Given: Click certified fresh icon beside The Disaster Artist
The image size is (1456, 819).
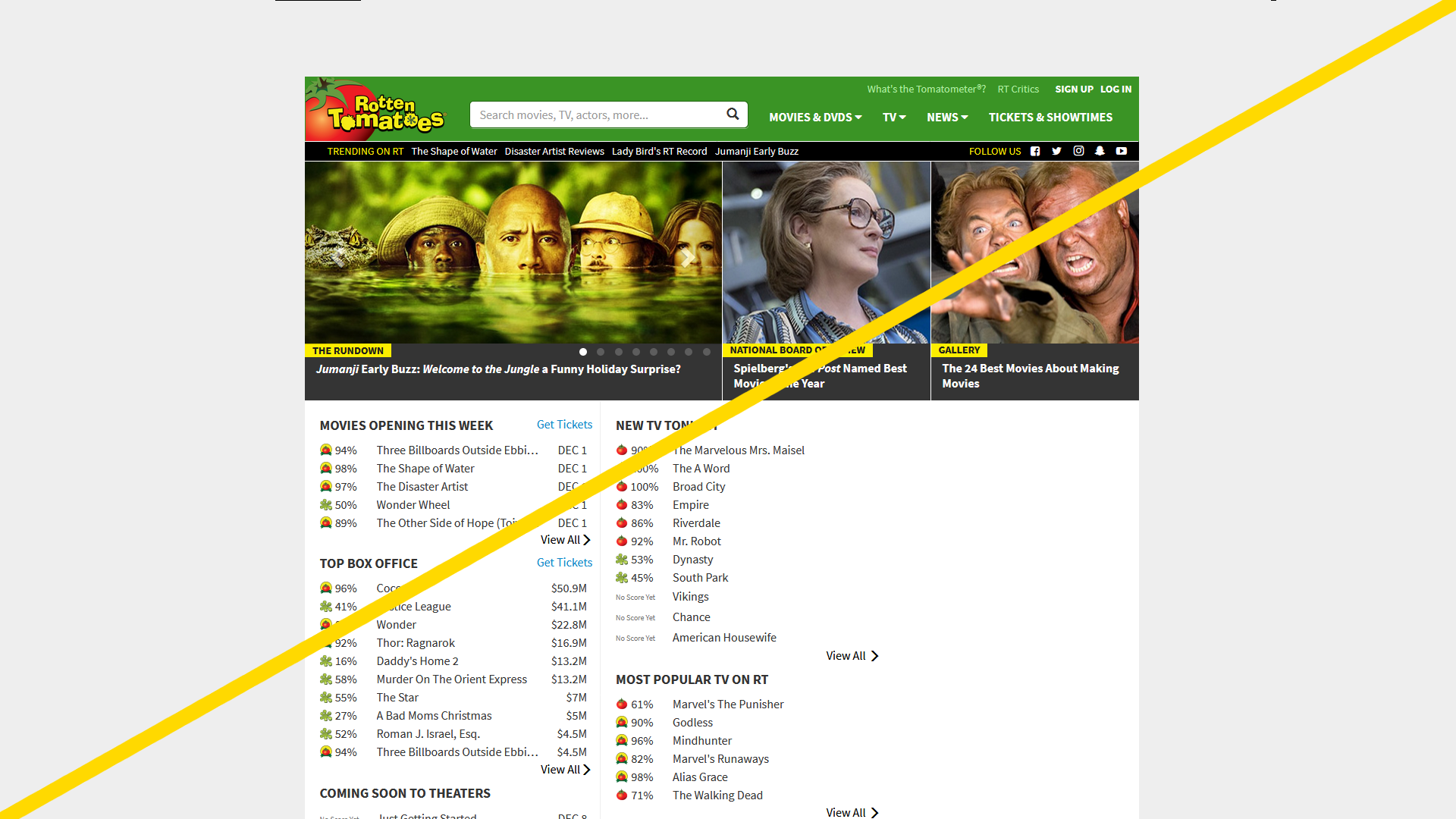Looking at the screenshot, I should (x=326, y=487).
